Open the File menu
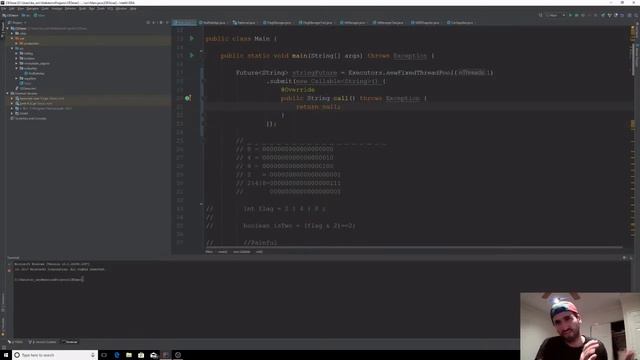This screenshot has width=640, height=360. [4, 9]
